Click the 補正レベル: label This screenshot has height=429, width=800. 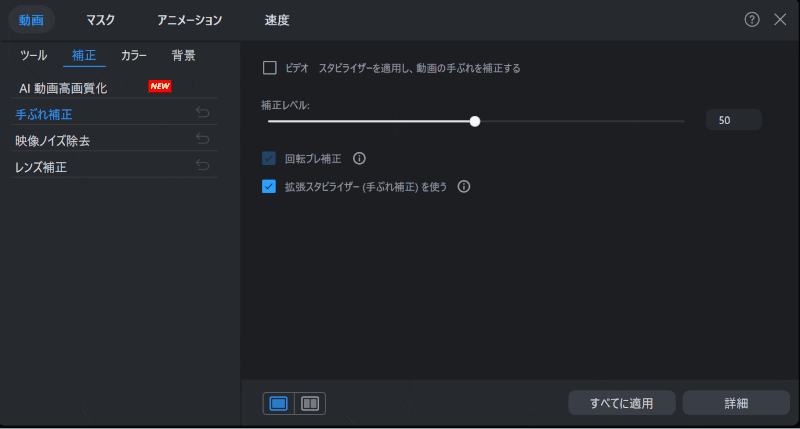coord(285,105)
